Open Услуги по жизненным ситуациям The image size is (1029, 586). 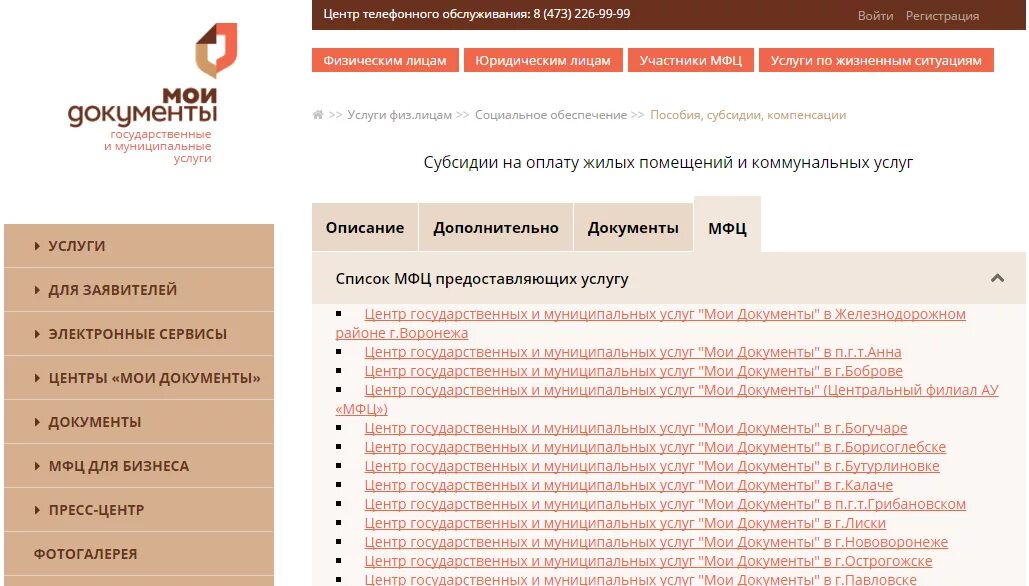pos(876,60)
